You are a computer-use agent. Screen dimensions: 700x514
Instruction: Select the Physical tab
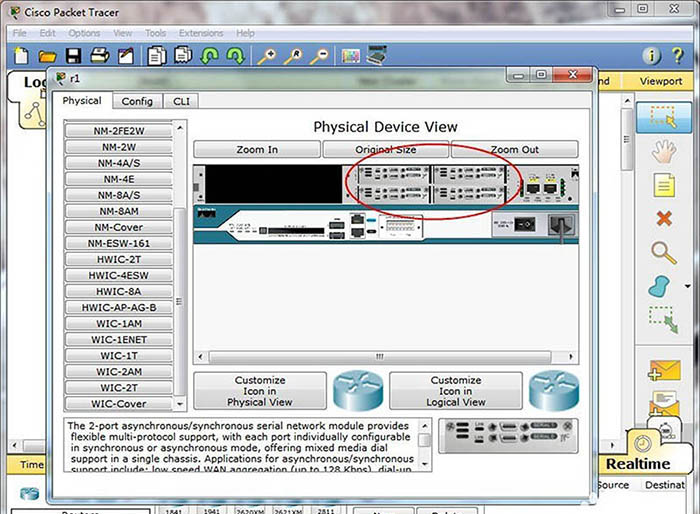(82, 100)
